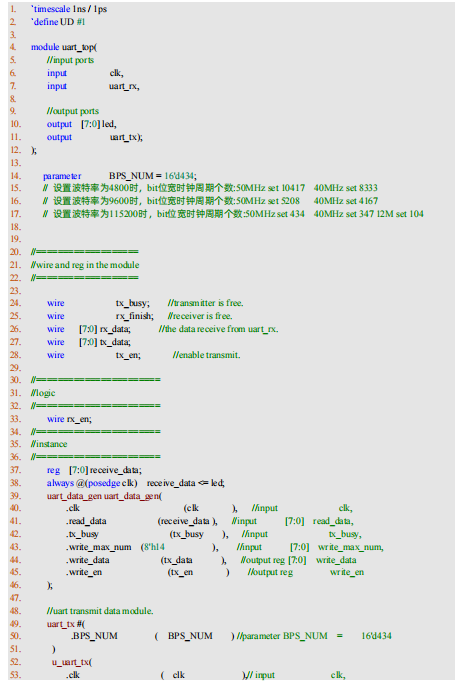Click .clk port on line 40

tap(73, 509)
